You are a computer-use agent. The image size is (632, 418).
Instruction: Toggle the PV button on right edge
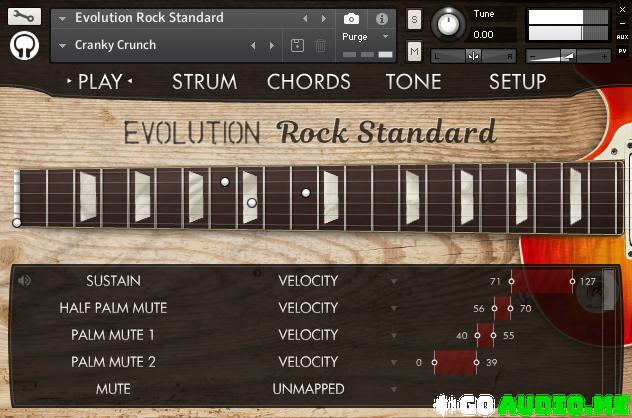[622, 52]
